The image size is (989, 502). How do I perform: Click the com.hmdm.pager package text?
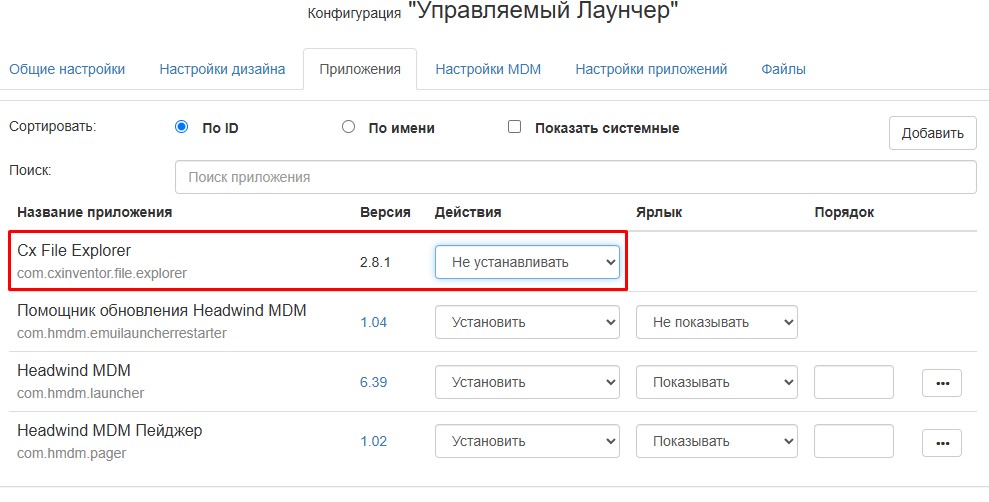coord(72,453)
